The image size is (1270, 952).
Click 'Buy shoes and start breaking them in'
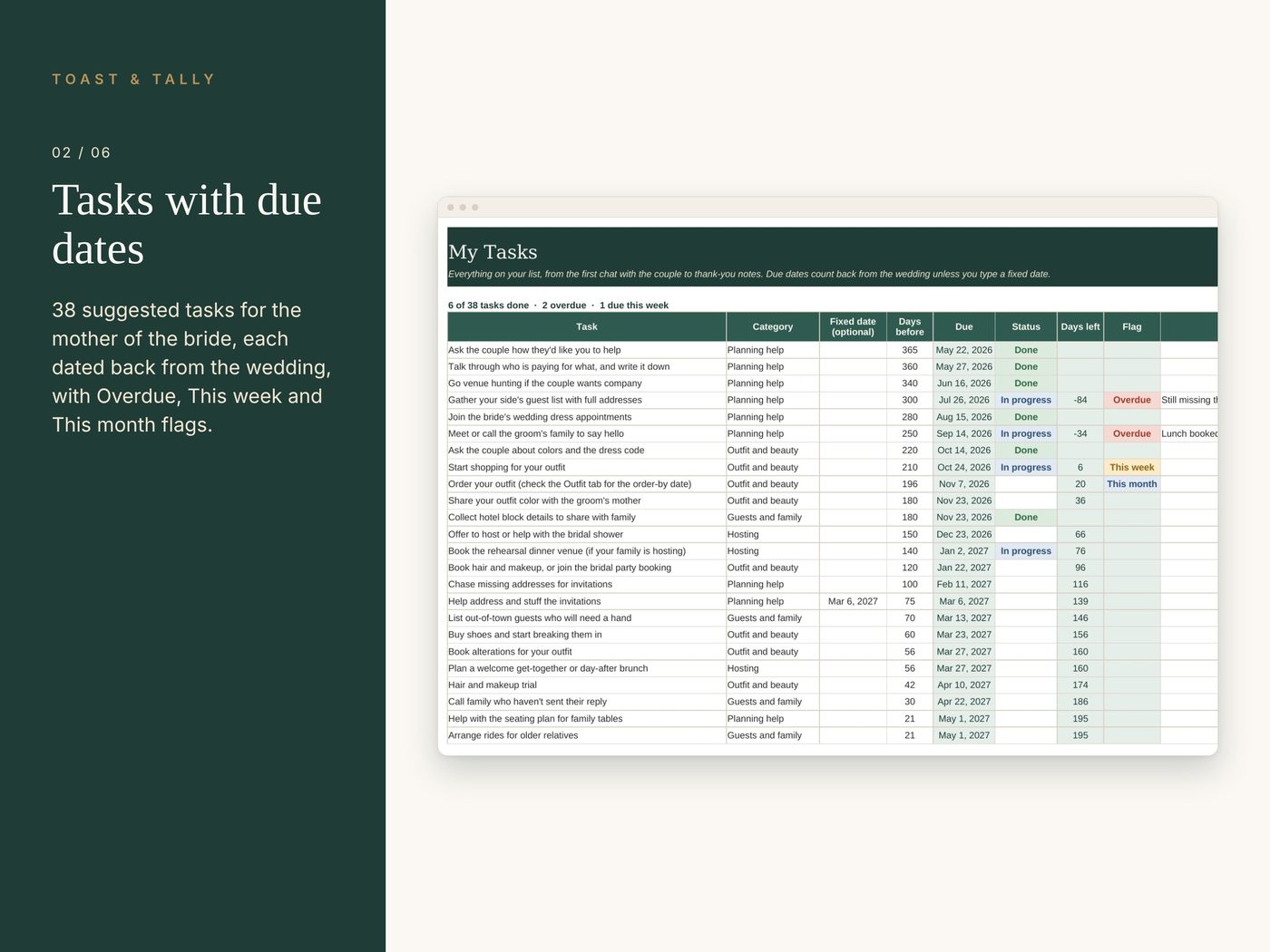click(587, 635)
